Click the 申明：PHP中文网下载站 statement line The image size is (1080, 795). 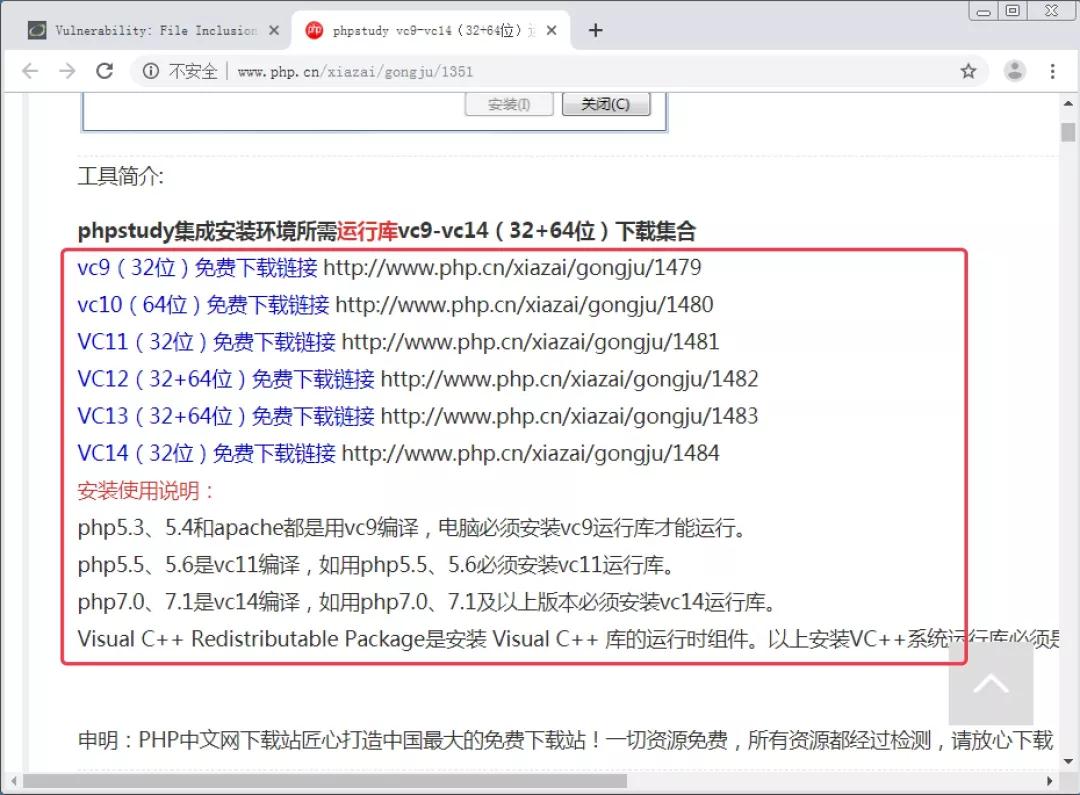tap(565, 741)
